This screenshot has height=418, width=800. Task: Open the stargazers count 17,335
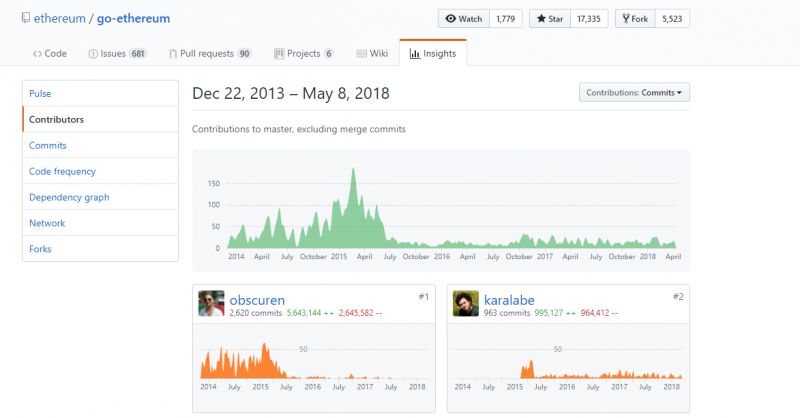[x=589, y=19]
